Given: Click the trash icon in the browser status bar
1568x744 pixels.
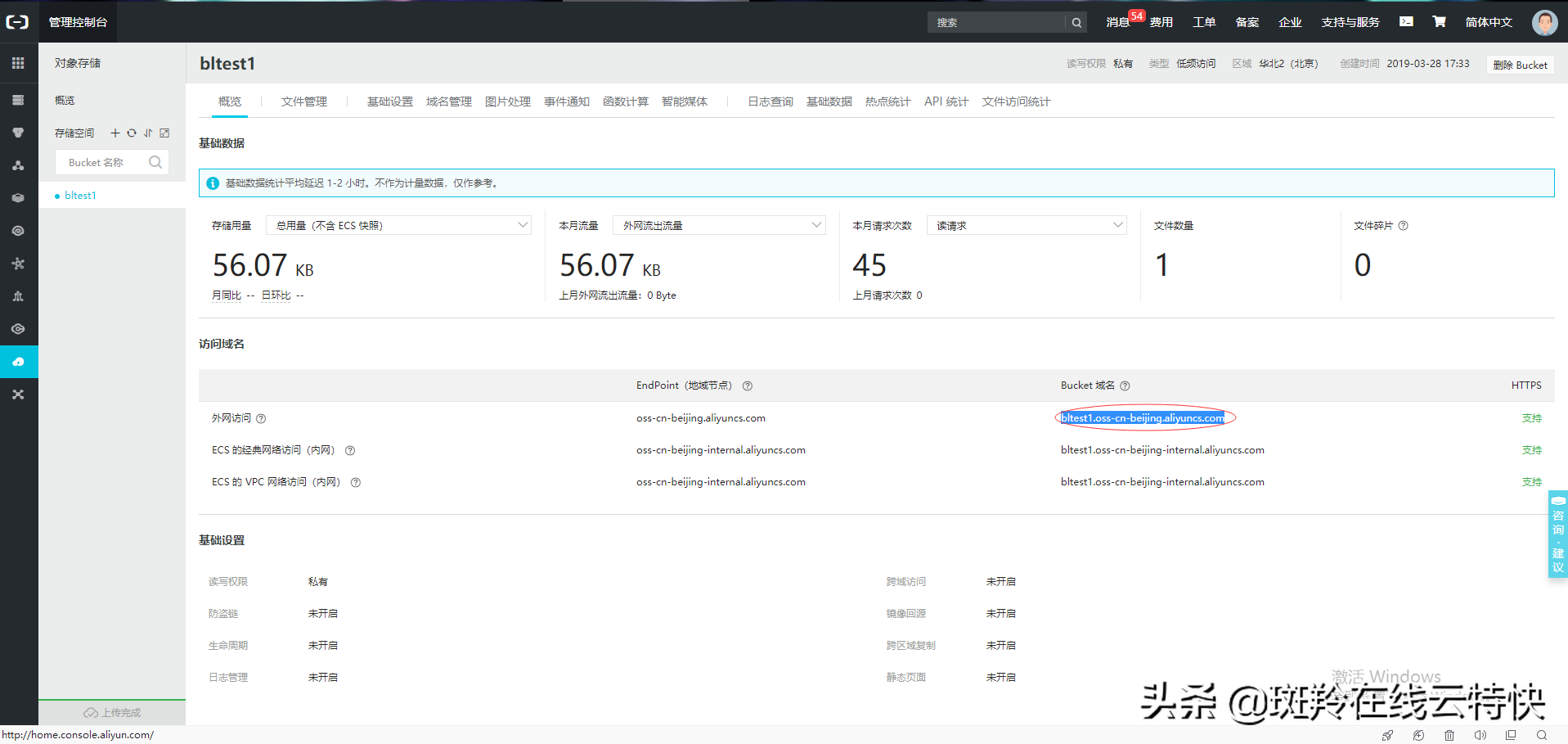Looking at the screenshot, I should (1449, 735).
